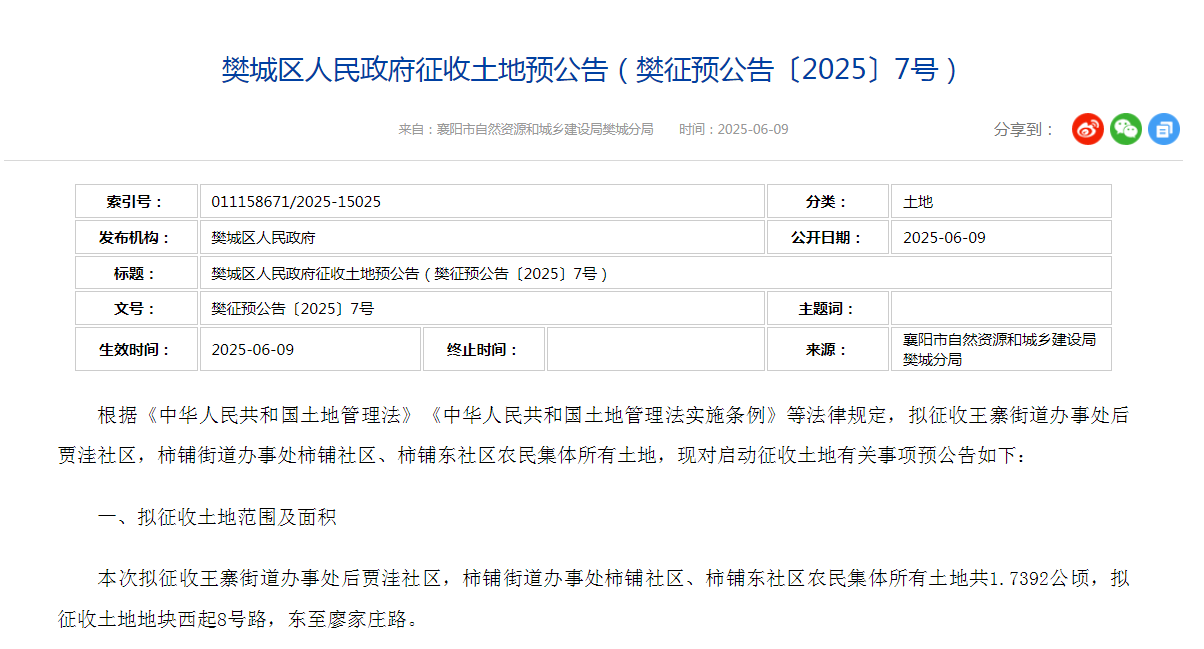Click the source text 来自：襄阳市自然资源和城乡建设局樊城分局
1204x649 pixels.
click(x=526, y=130)
